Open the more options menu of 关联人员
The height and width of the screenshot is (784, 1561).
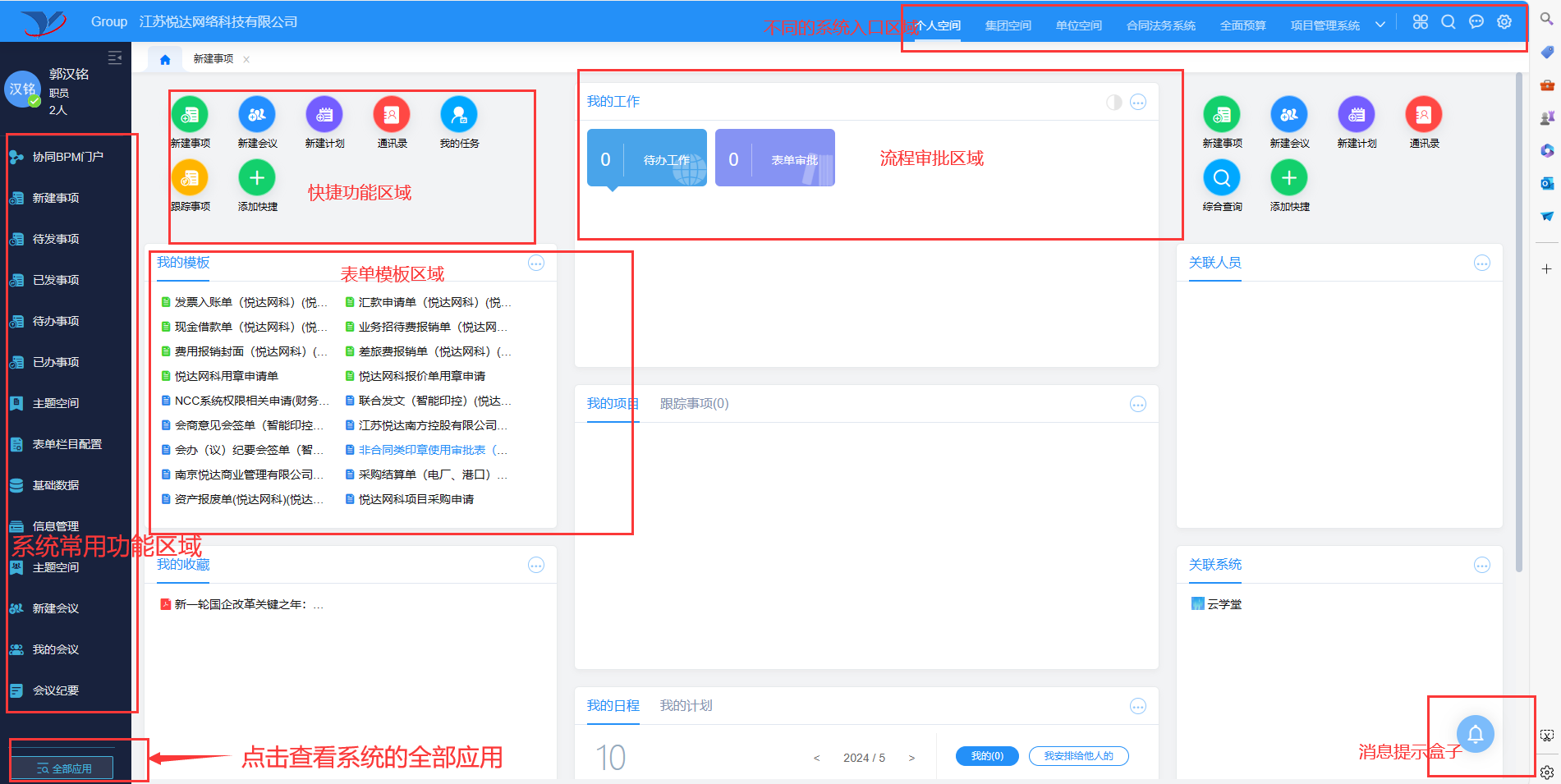[x=1481, y=264]
